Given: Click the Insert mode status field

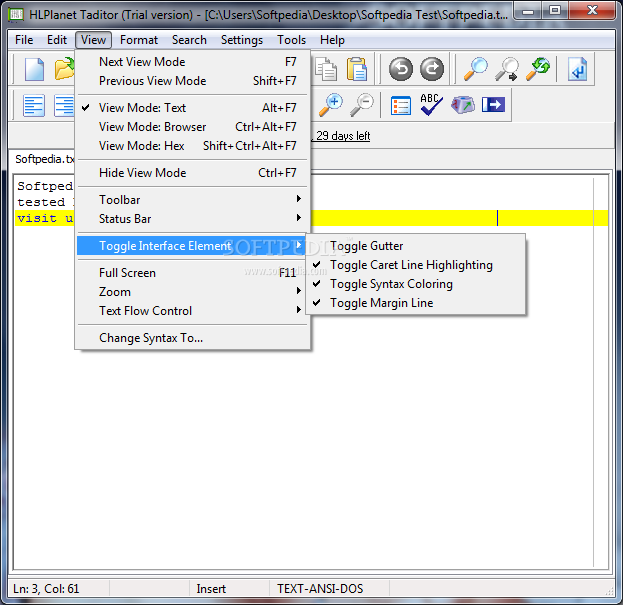Looking at the screenshot, I should point(229,588).
